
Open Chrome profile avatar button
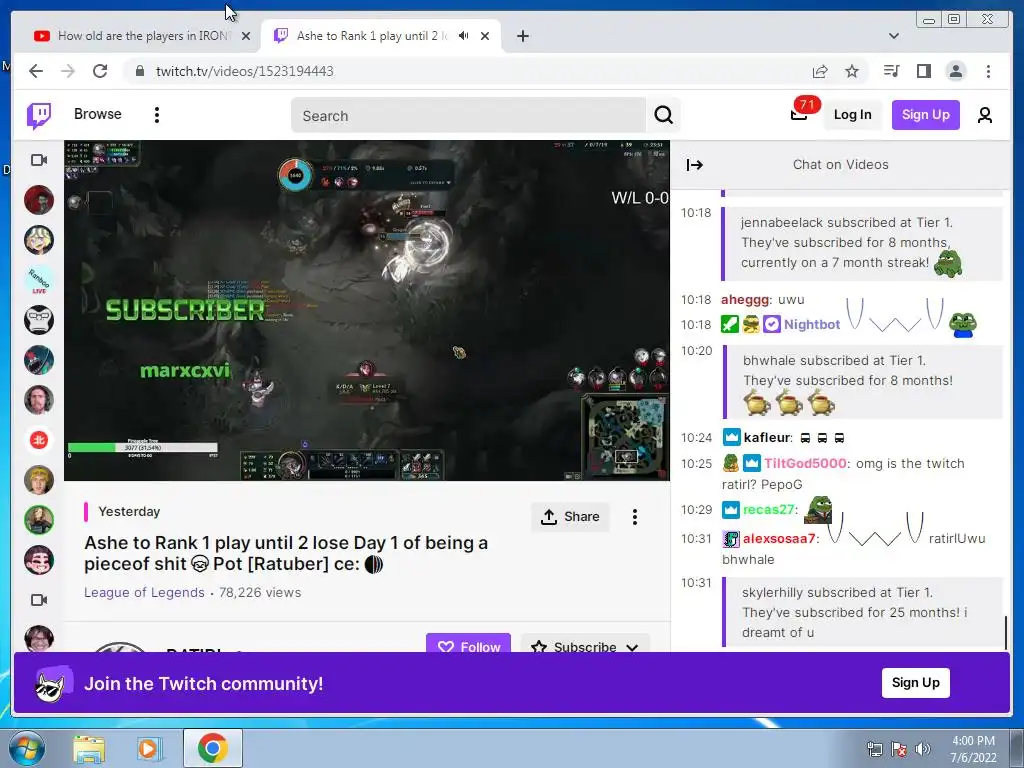click(955, 71)
